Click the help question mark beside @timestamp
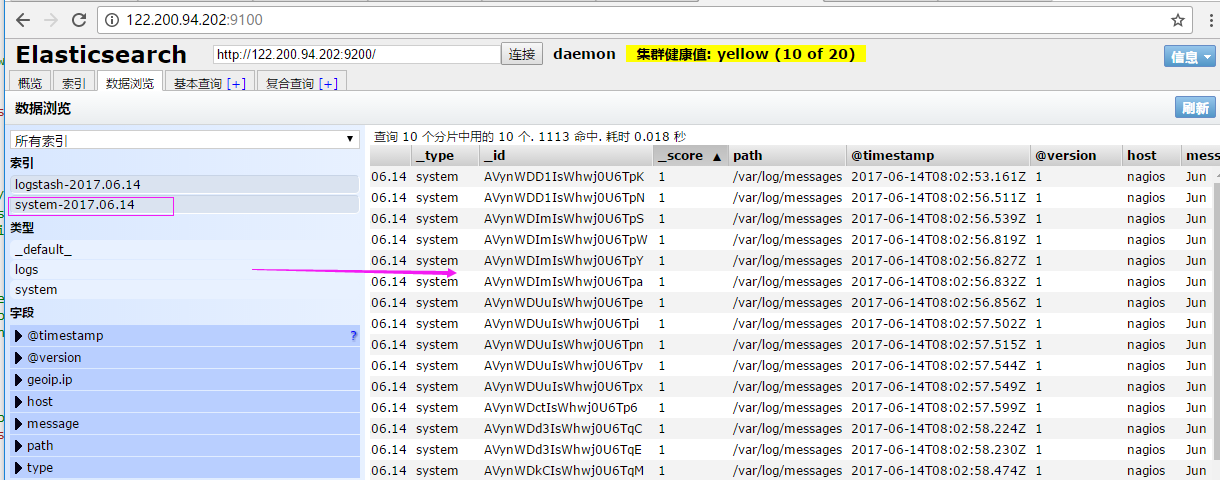 353,336
